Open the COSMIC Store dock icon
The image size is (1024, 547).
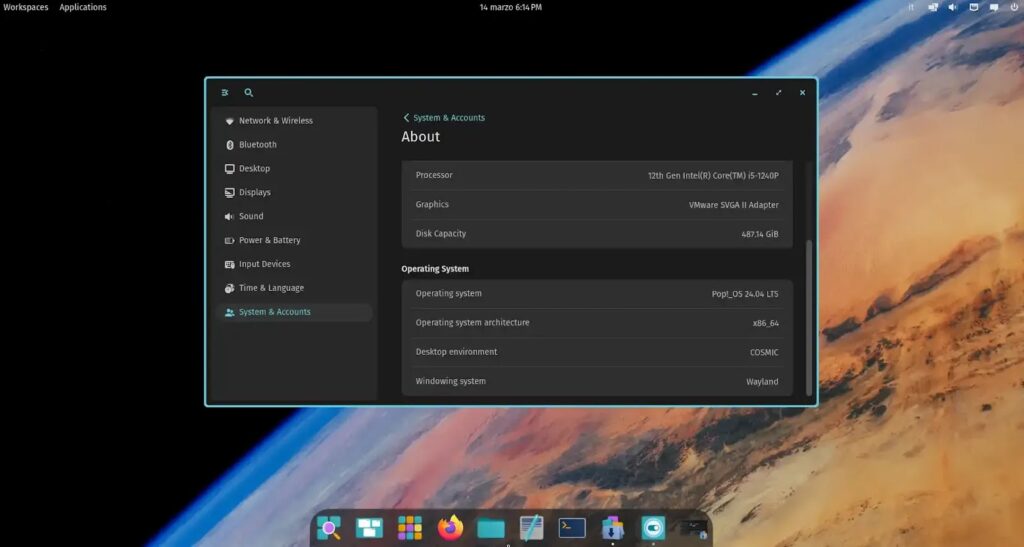[612, 527]
